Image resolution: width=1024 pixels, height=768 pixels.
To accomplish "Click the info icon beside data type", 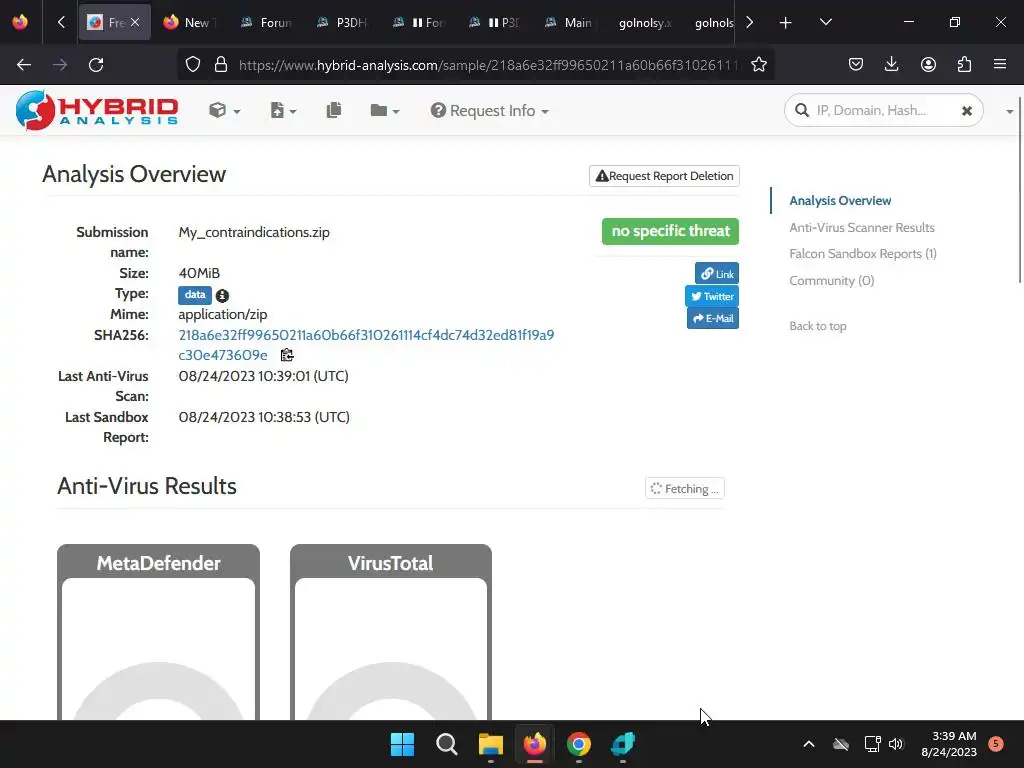I will pos(222,296).
